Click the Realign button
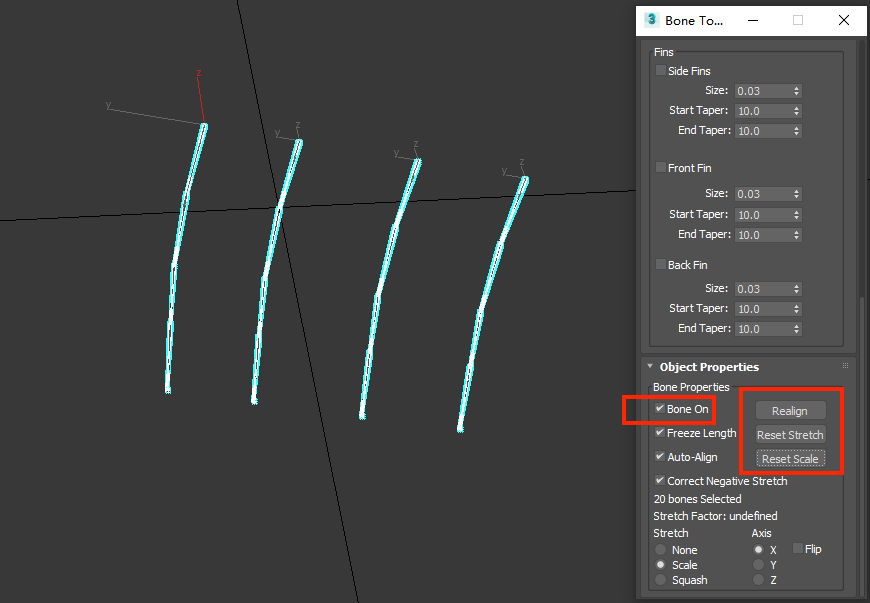Image resolution: width=870 pixels, height=603 pixels. (x=790, y=411)
